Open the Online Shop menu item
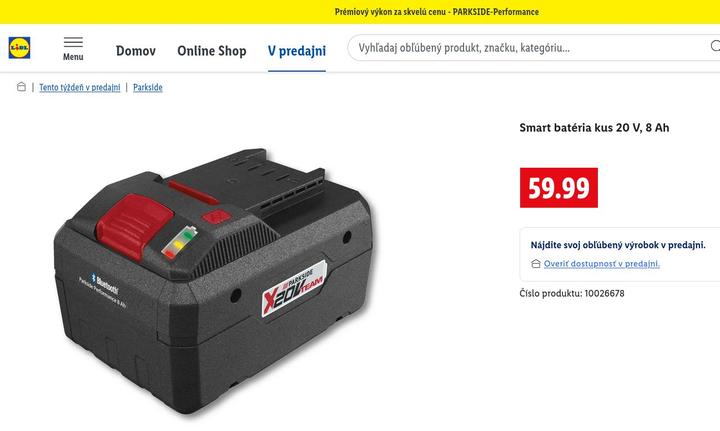720x431 pixels. [x=212, y=50]
